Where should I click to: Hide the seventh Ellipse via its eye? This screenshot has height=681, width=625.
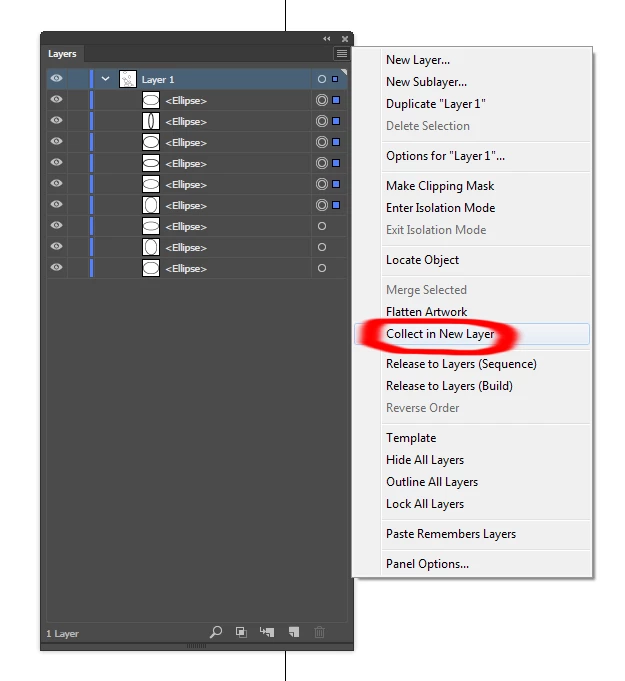tap(56, 225)
